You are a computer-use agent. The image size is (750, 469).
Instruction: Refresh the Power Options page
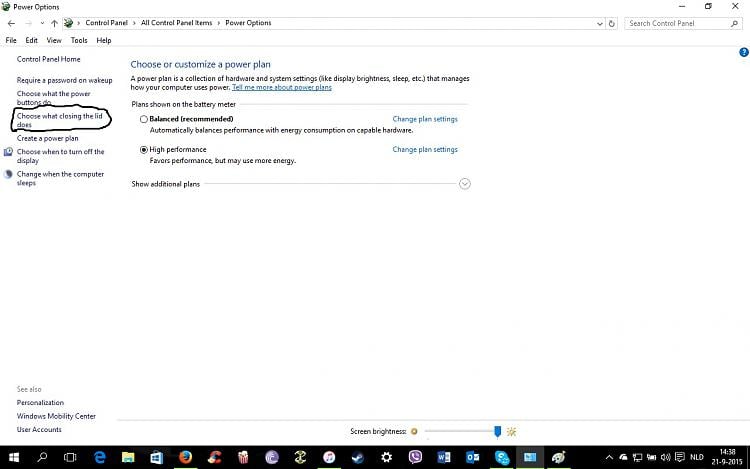click(612, 23)
